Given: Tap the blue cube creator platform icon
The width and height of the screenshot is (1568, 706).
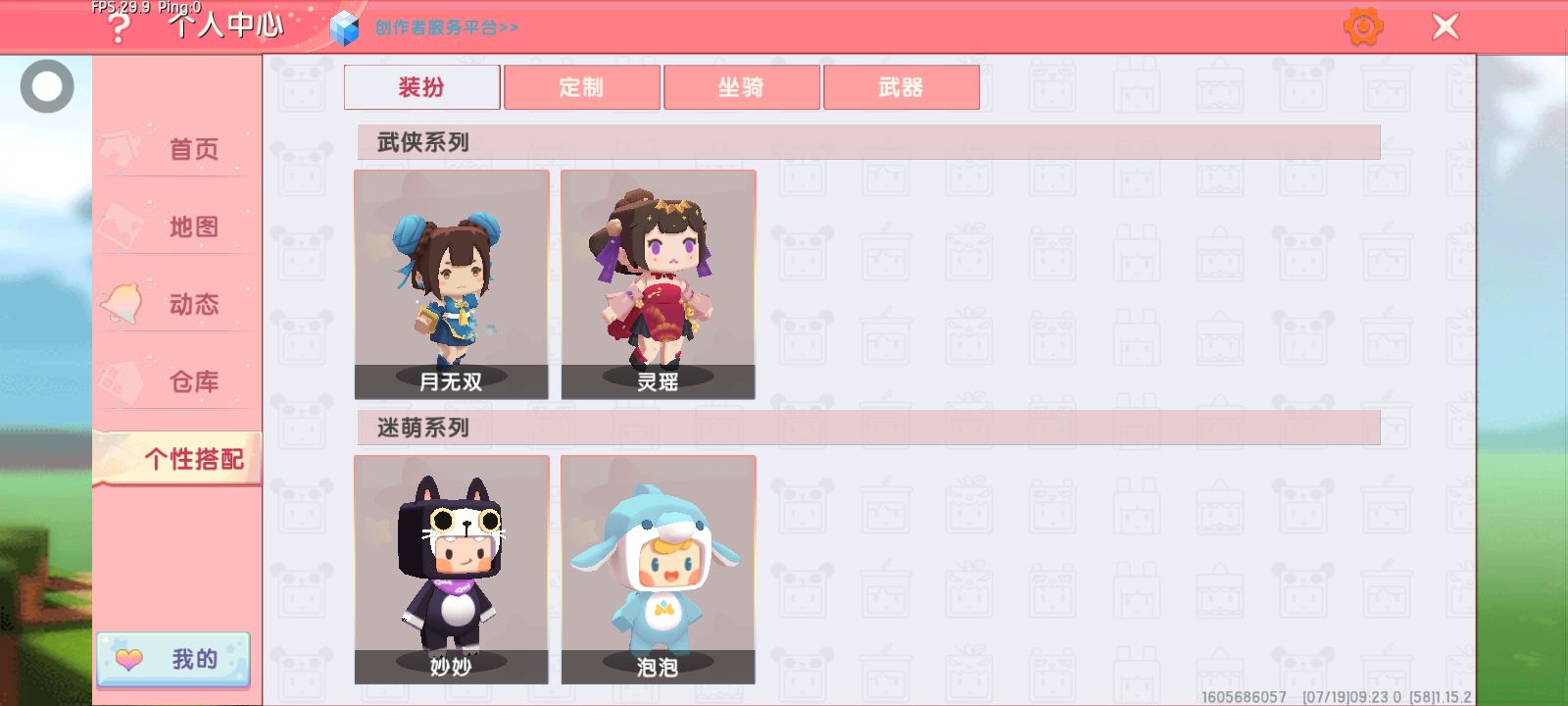Looking at the screenshot, I should (344, 28).
